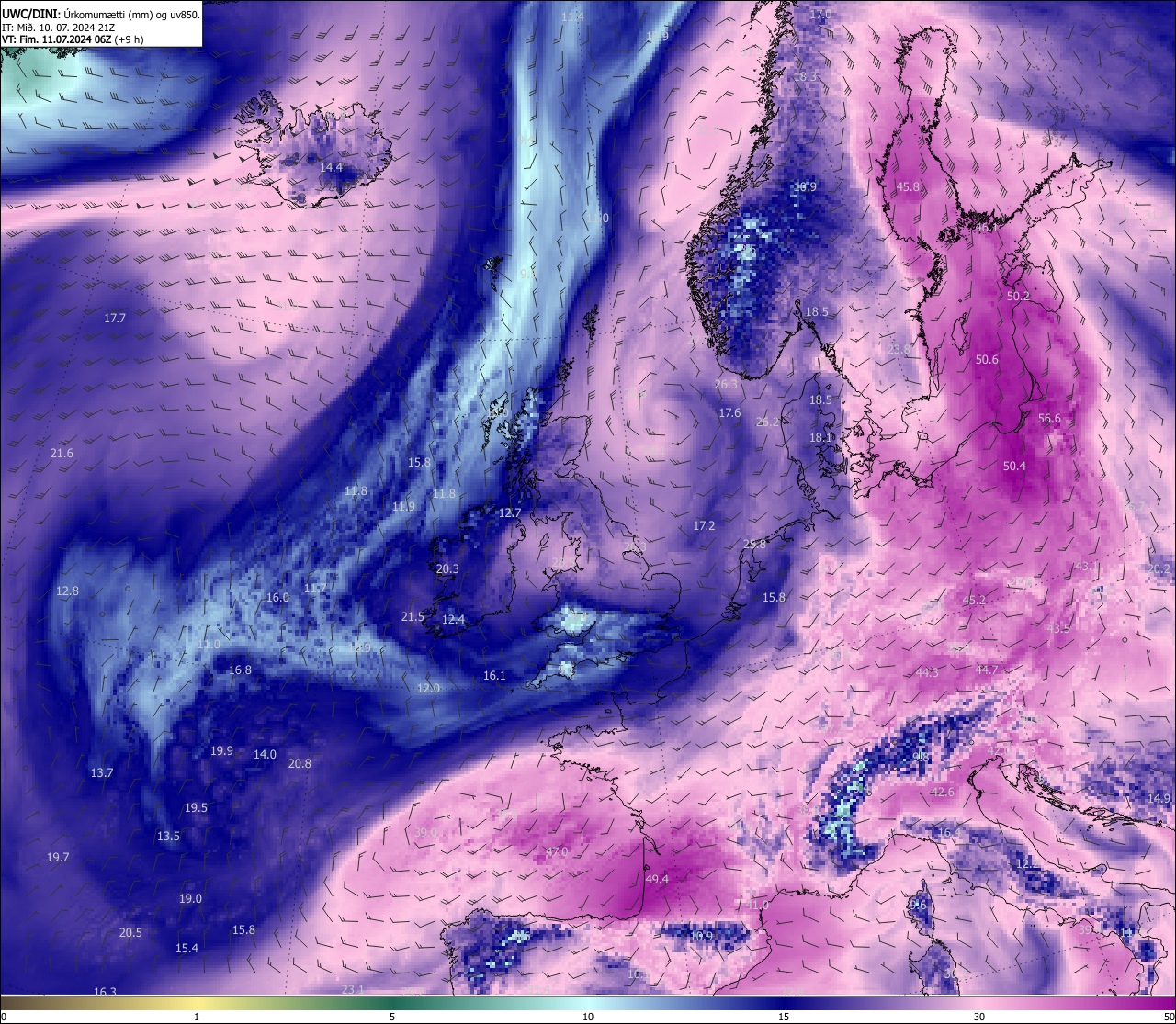Click the 17.6 value off Norway
The height and width of the screenshot is (1024, 1176).
point(729,412)
